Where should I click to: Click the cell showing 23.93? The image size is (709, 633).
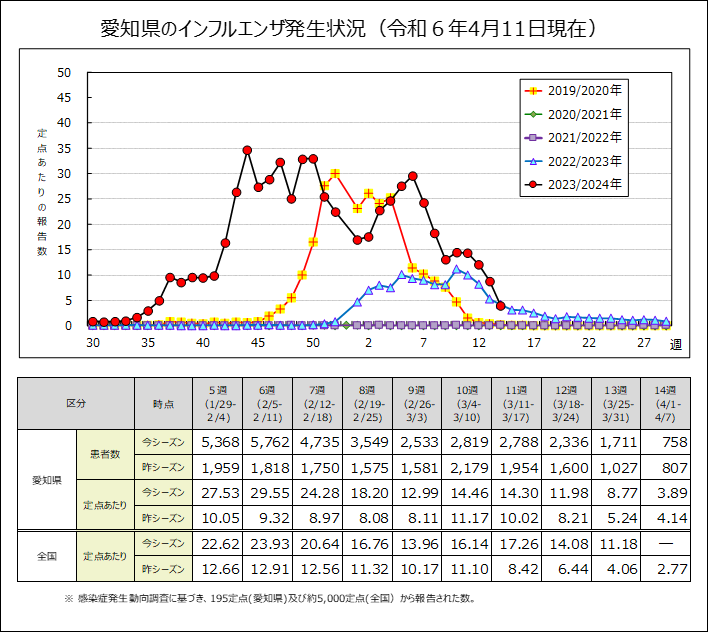pyautogui.click(x=268, y=544)
